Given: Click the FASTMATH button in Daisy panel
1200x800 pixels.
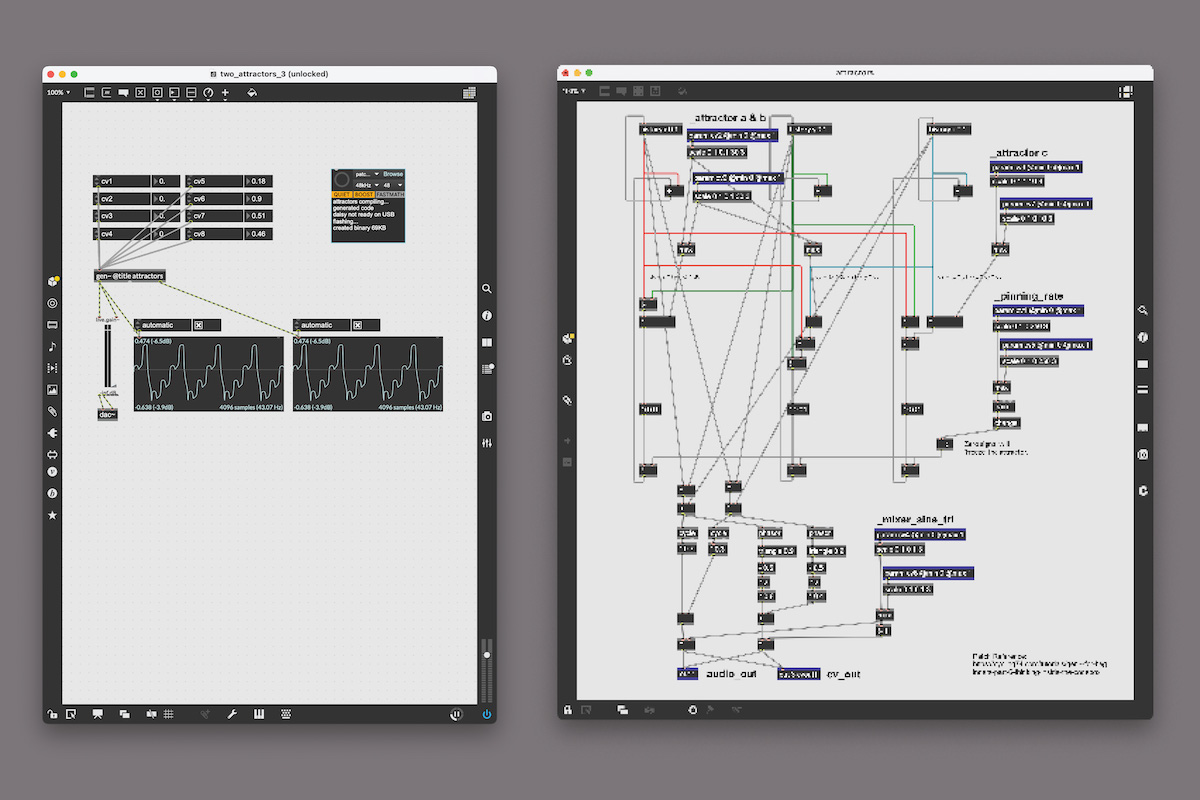Looking at the screenshot, I should pyautogui.click(x=390, y=194).
